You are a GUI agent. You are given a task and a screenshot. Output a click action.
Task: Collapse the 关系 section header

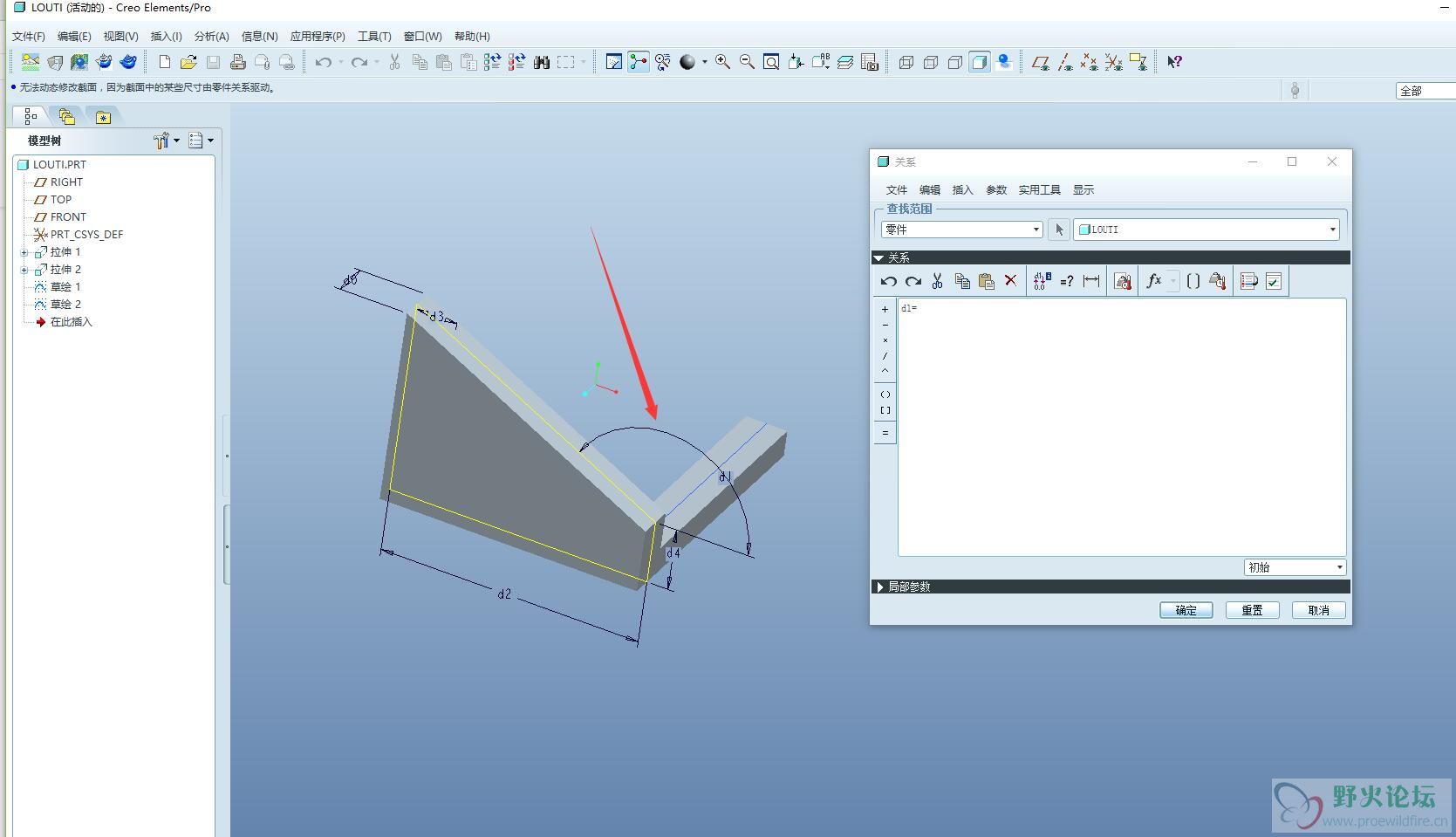pos(1110,257)
